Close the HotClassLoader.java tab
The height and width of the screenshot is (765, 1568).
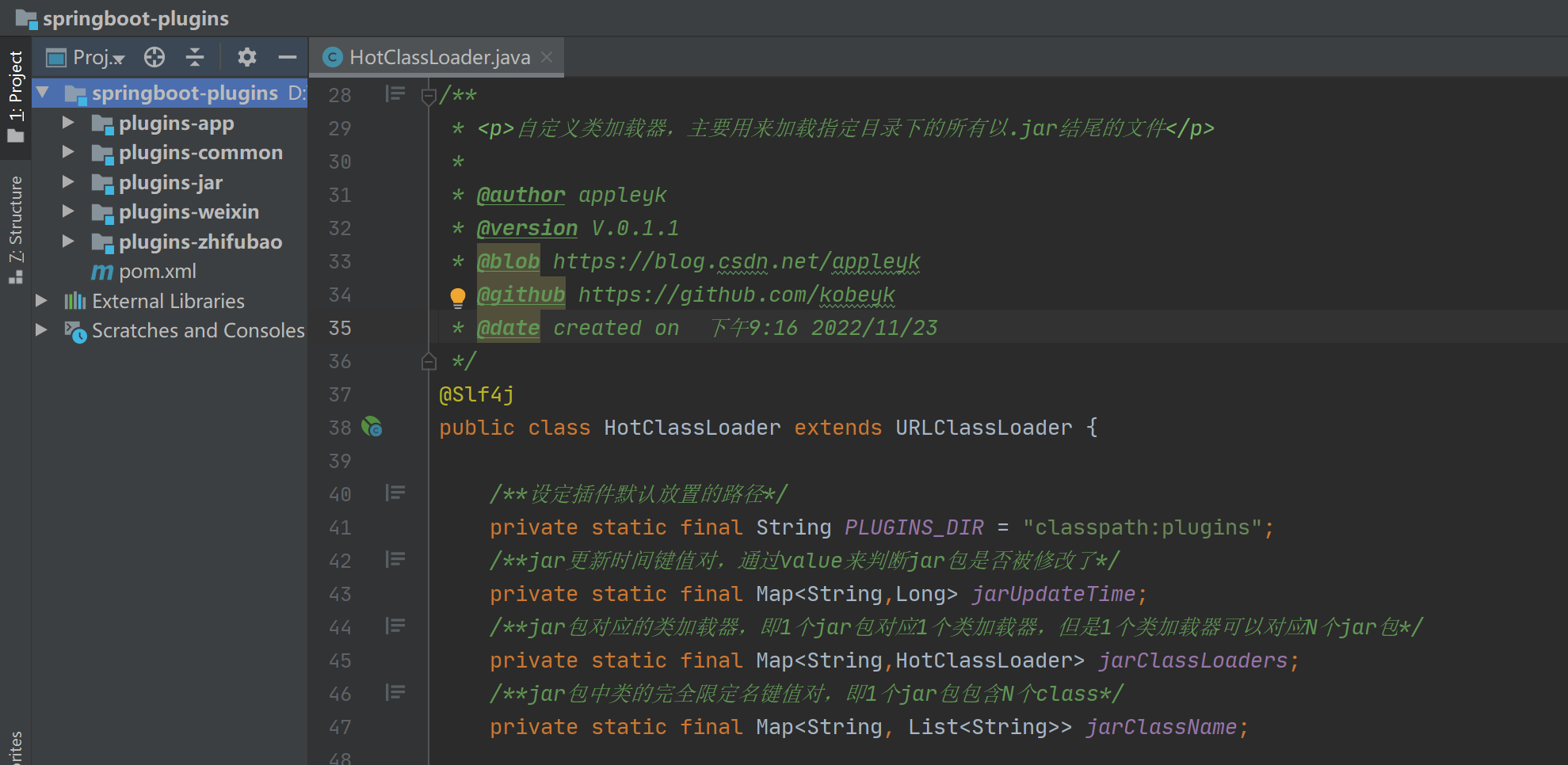point(547,57)
